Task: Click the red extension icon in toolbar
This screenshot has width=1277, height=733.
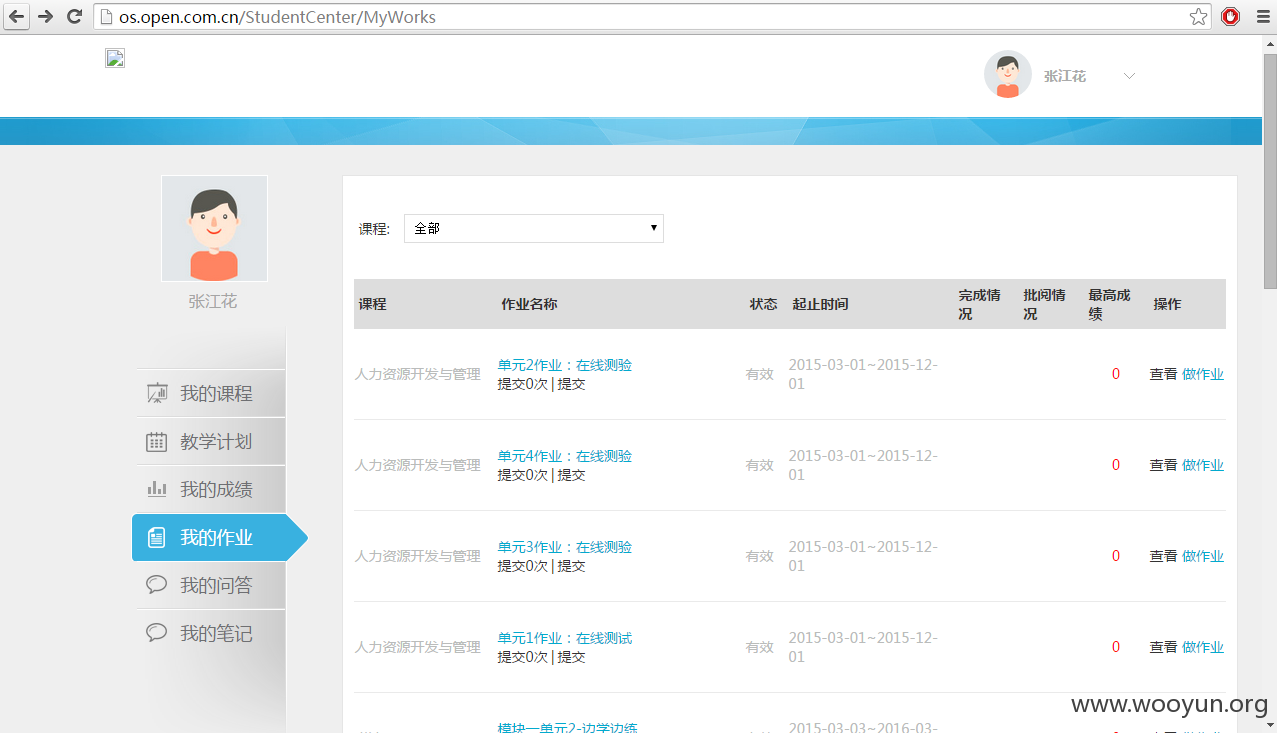Action: tap(1231, 17)
